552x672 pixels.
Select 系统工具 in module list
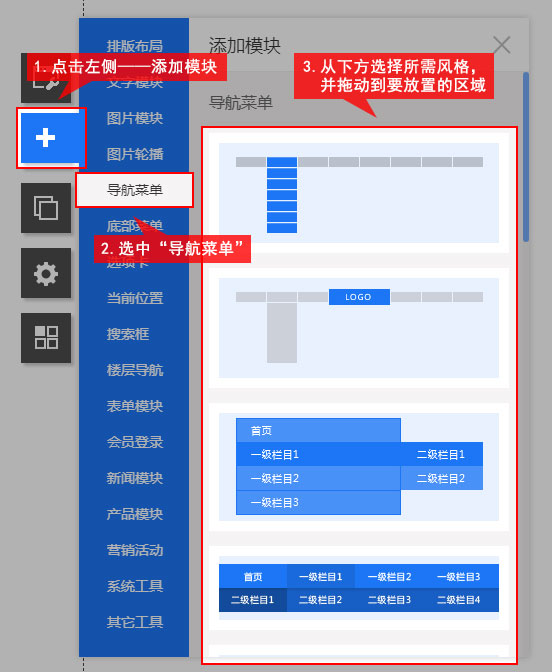(x=135, y=586)
